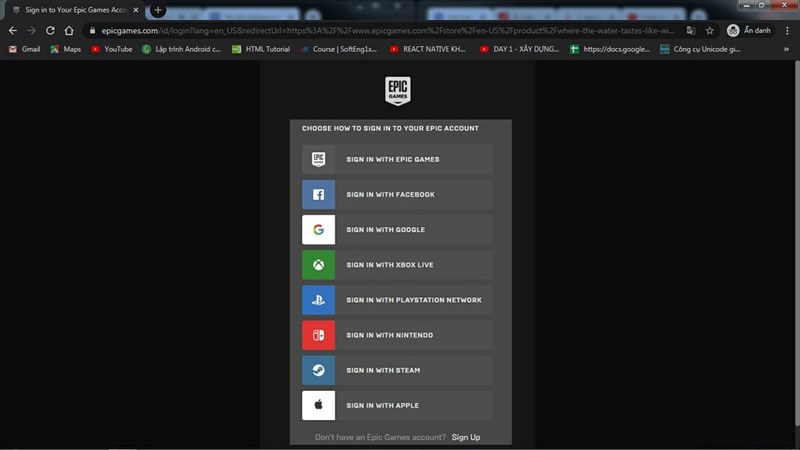View site info via the padlock icon
Viewport: 800px width, 450px height.
pos(92,31)
